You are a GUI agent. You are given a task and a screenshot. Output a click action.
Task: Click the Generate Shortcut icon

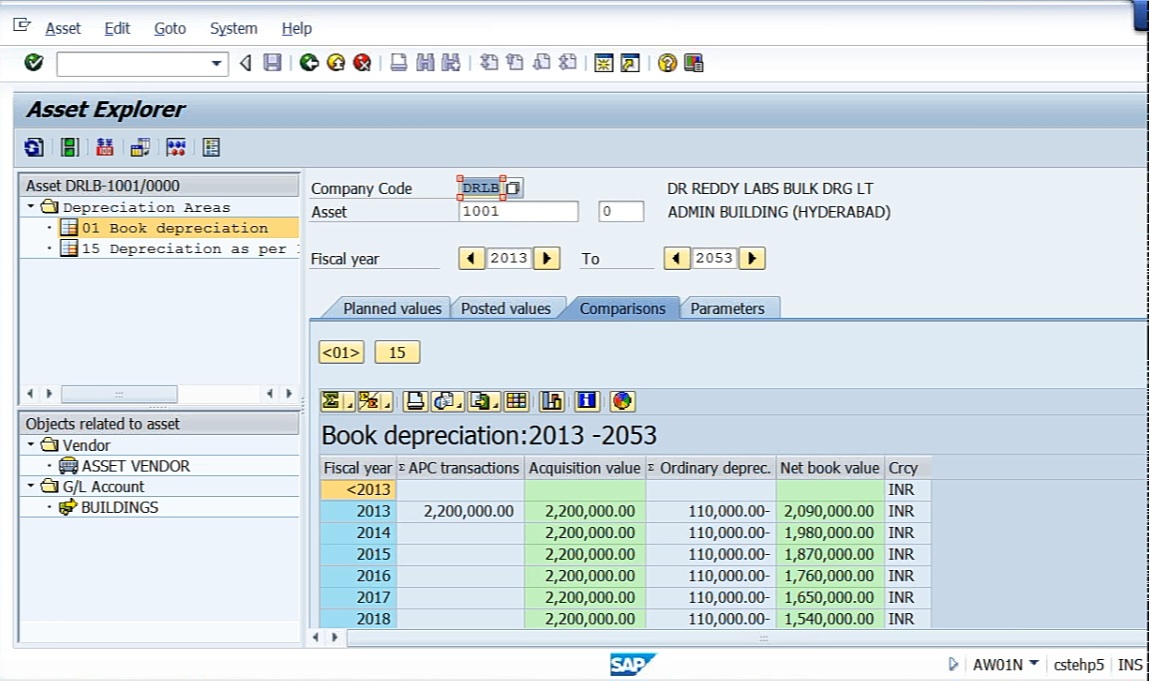click(x=630, y=63)
